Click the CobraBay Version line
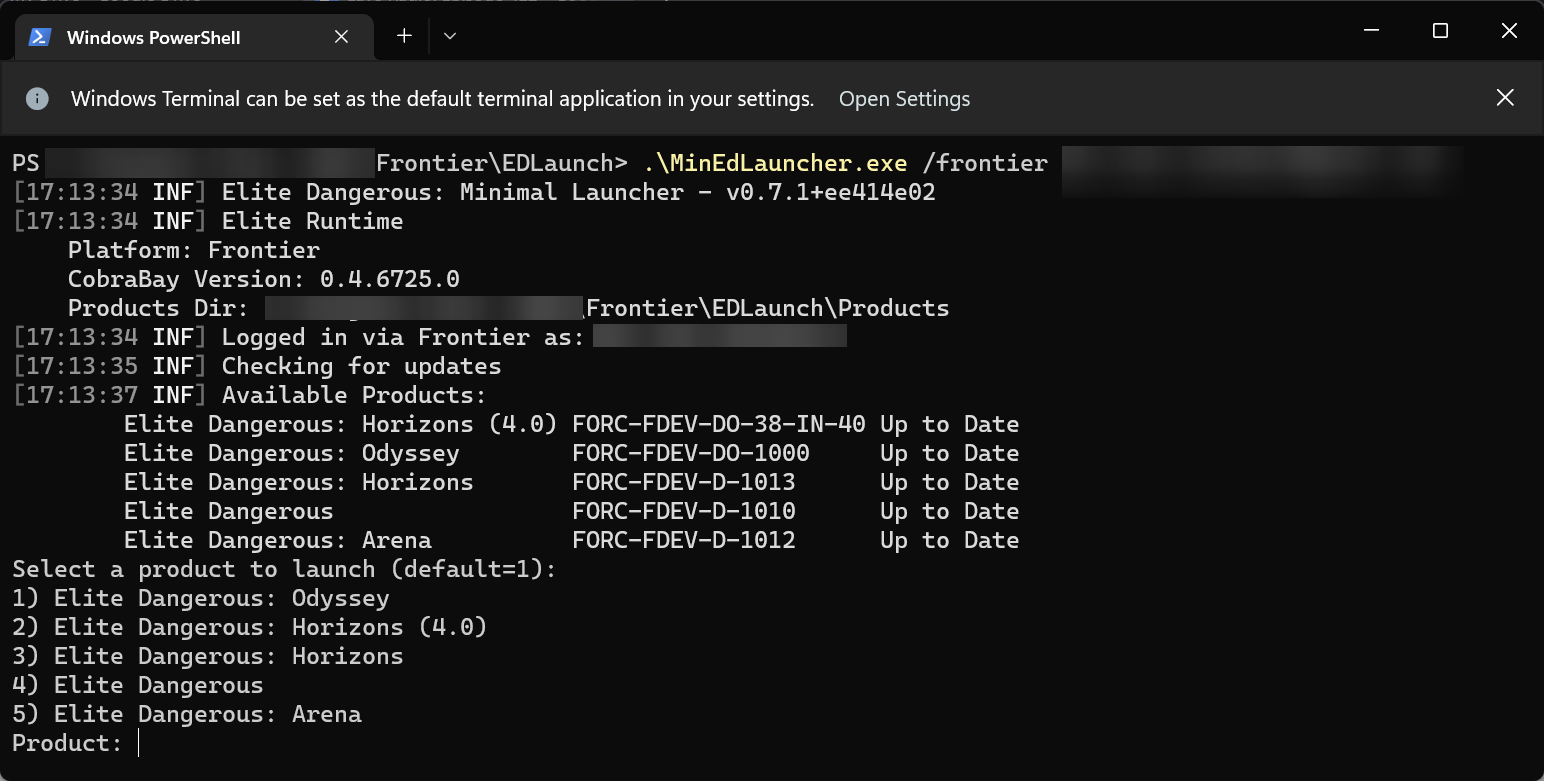This screenshot has height=781, width=1544. 264,279
